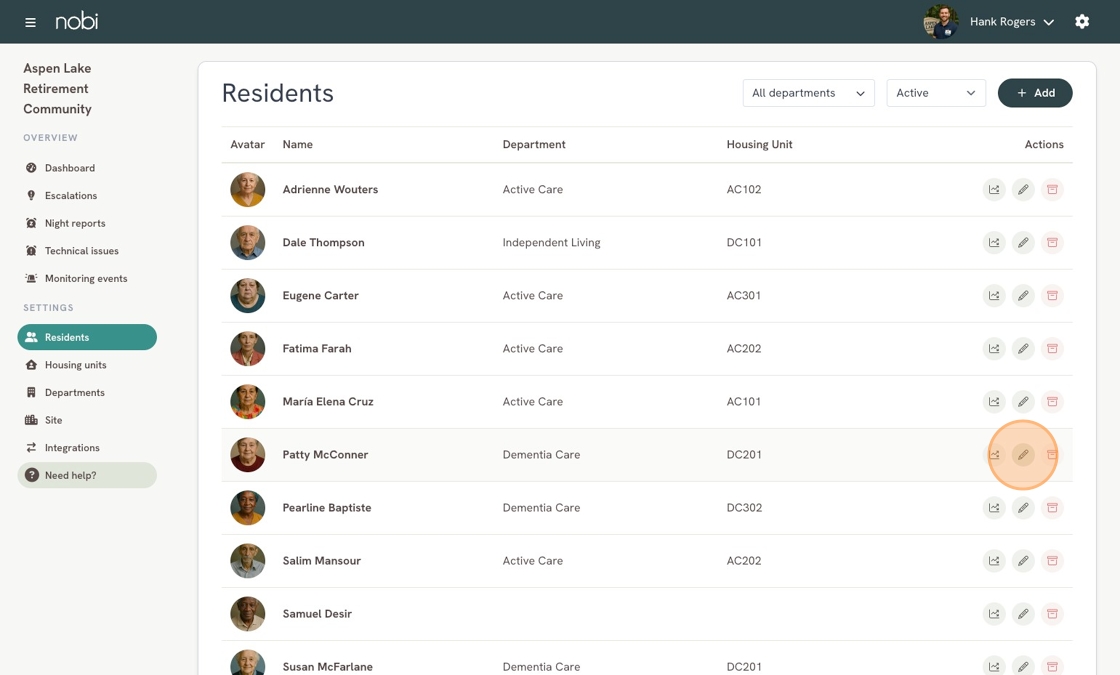Image resolution: width=1120 pixels, height=675 pixels.
Task: Open the Integrations section
Action: (72, 448)
